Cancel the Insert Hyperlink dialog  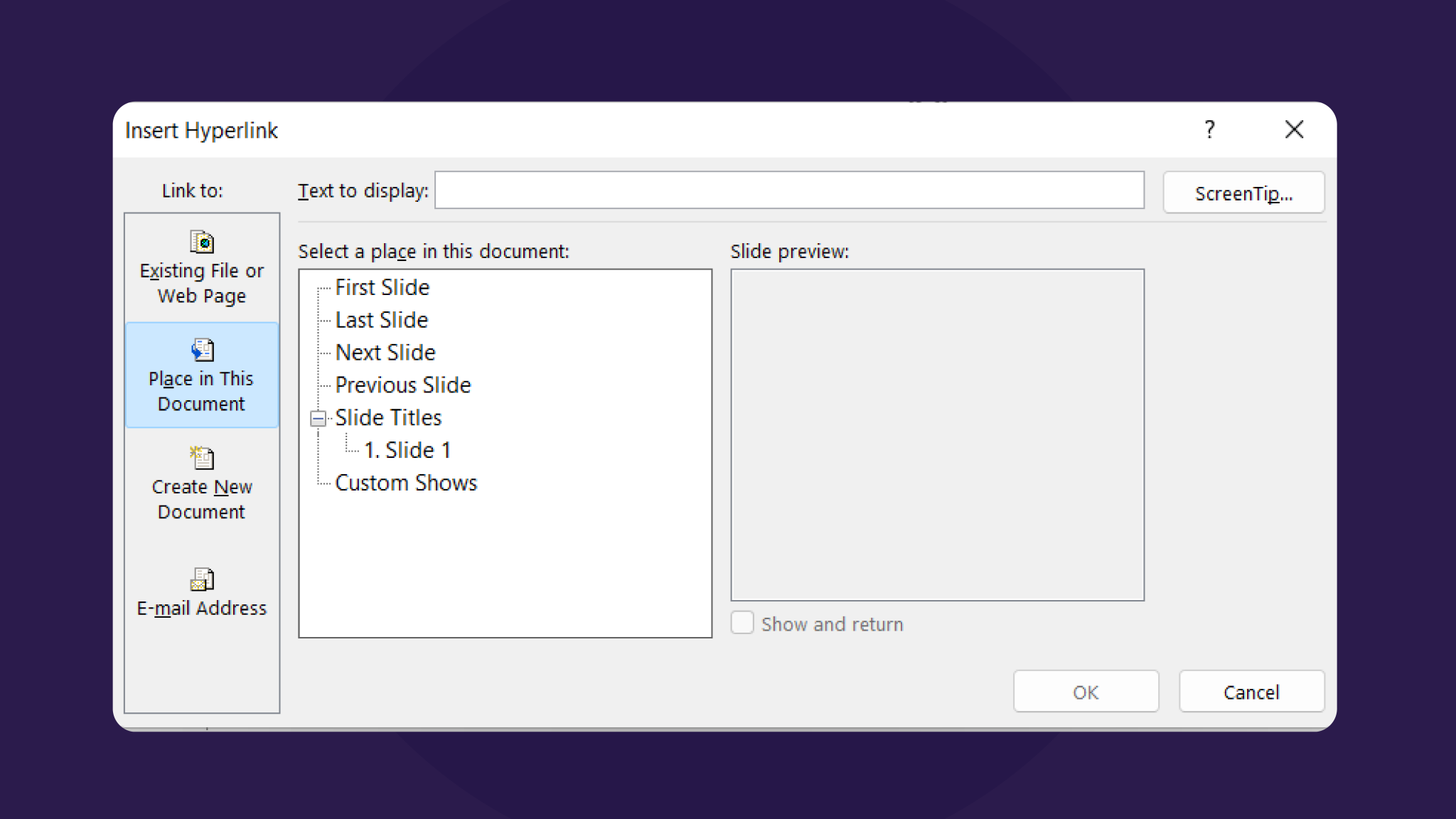pos(1251,691)
